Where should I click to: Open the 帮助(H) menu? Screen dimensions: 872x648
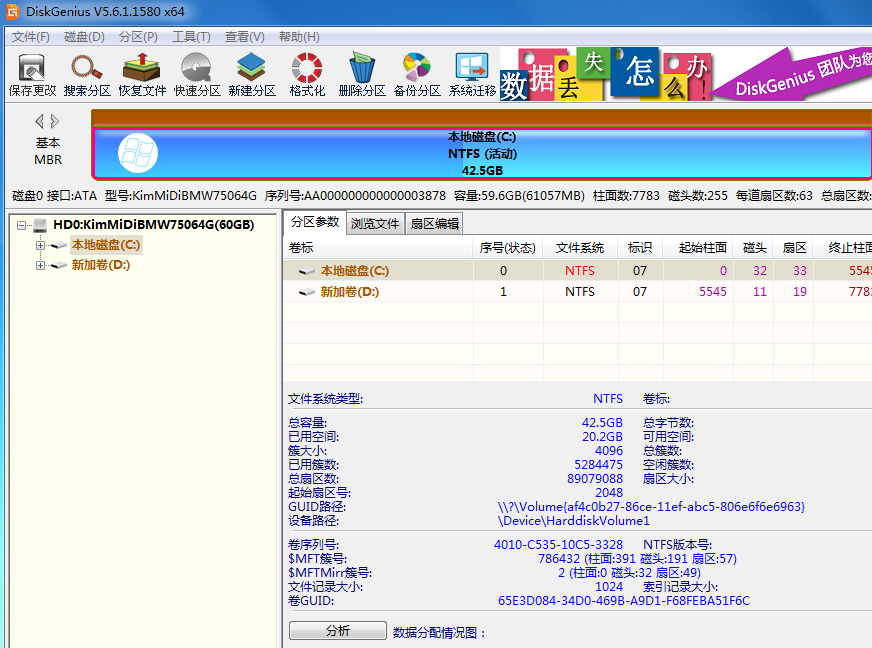coord(299,37)
